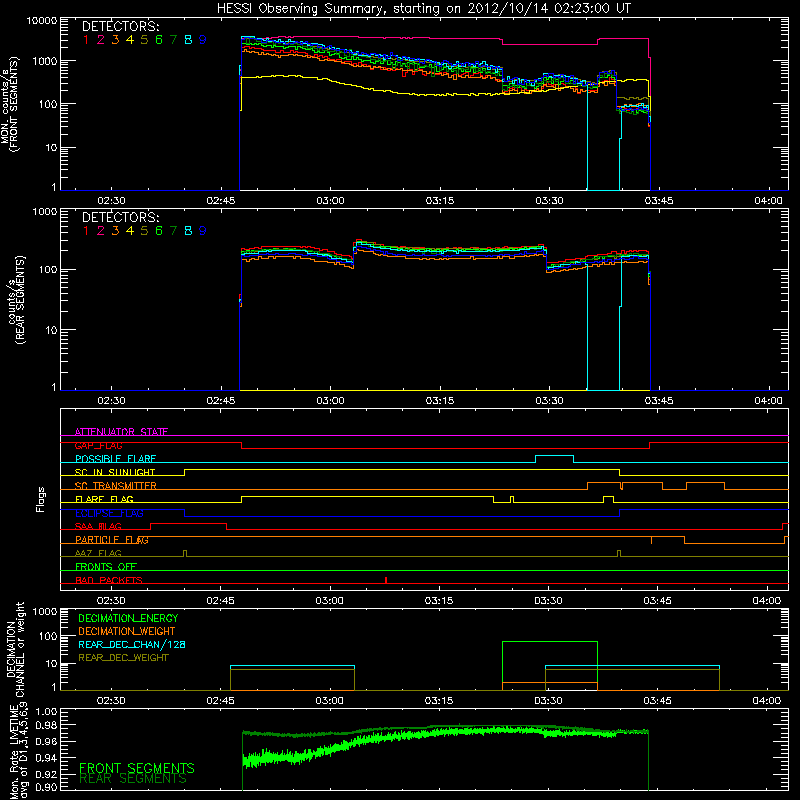Viewport: 800px width, 800px height.
Task: Click the DECIMATION_WEIGHT legend entry
Action: [127, 631]
